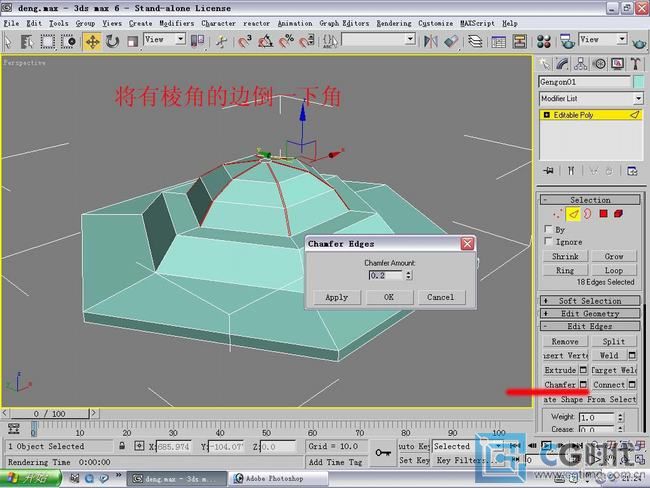The width and height of the screenshot is (650, 488).
Task: Switch to Modify command panel tab
Action: (563, 64)
